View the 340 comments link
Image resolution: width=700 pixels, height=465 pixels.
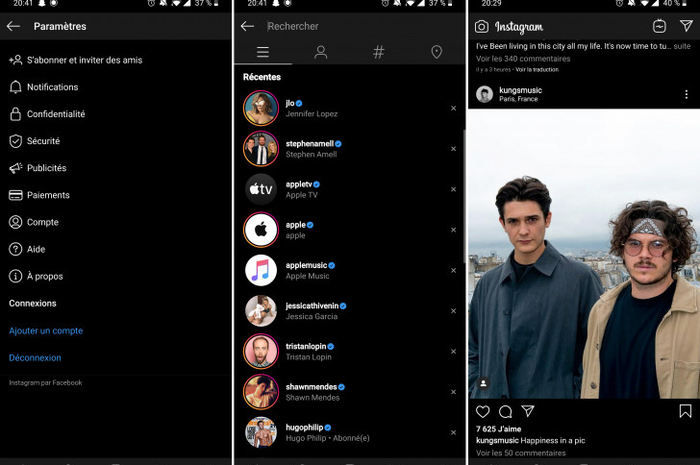click(523, 58)
